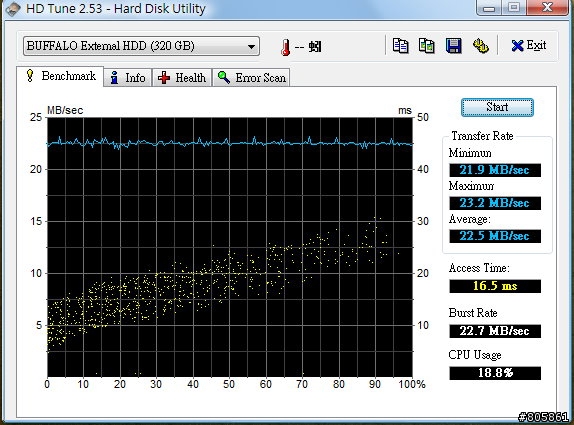Click the HD Tune title bar app icon

tap(13, 9)
